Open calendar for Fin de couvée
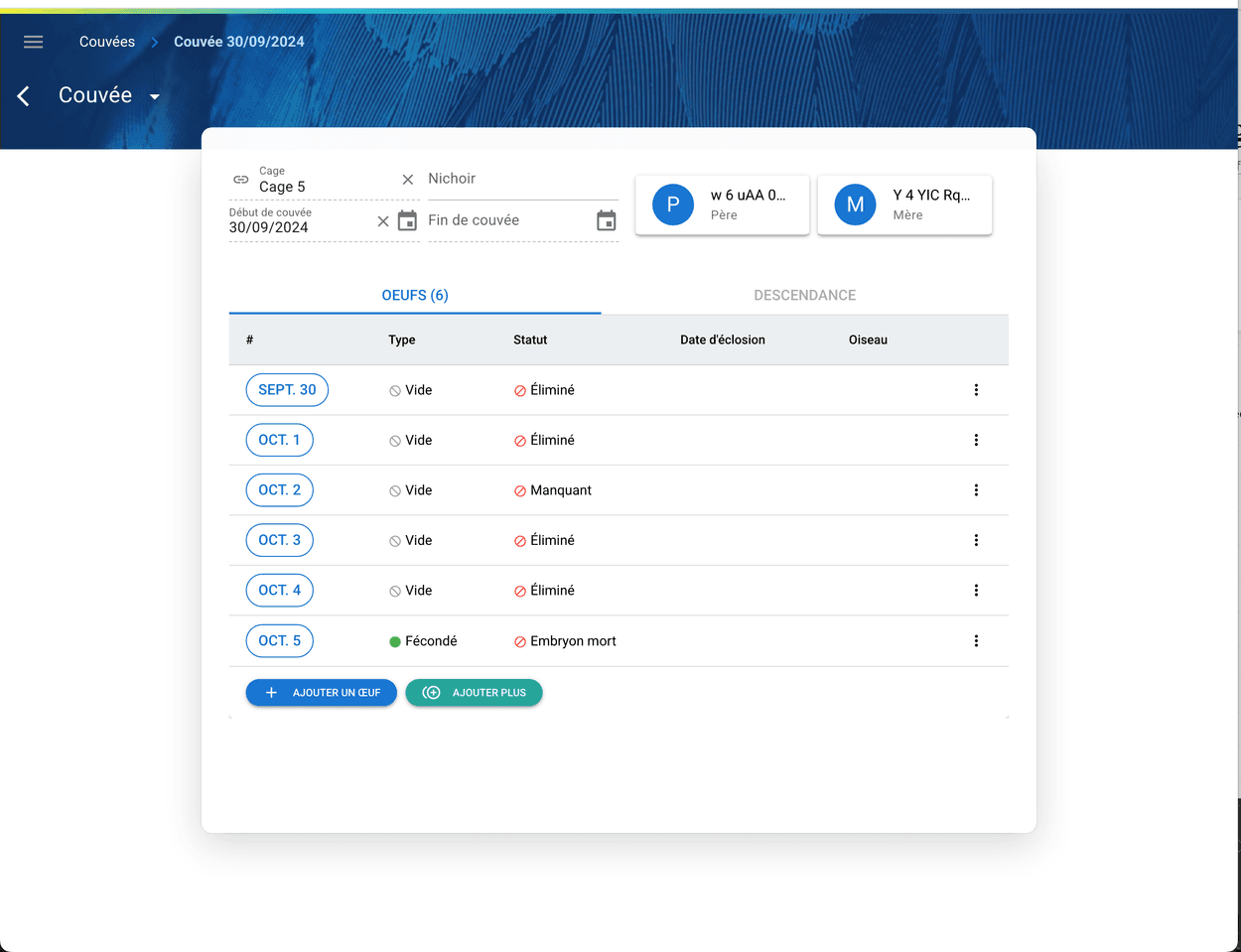The height and width of the screenshot is (952, 1241). coord(606,221)
